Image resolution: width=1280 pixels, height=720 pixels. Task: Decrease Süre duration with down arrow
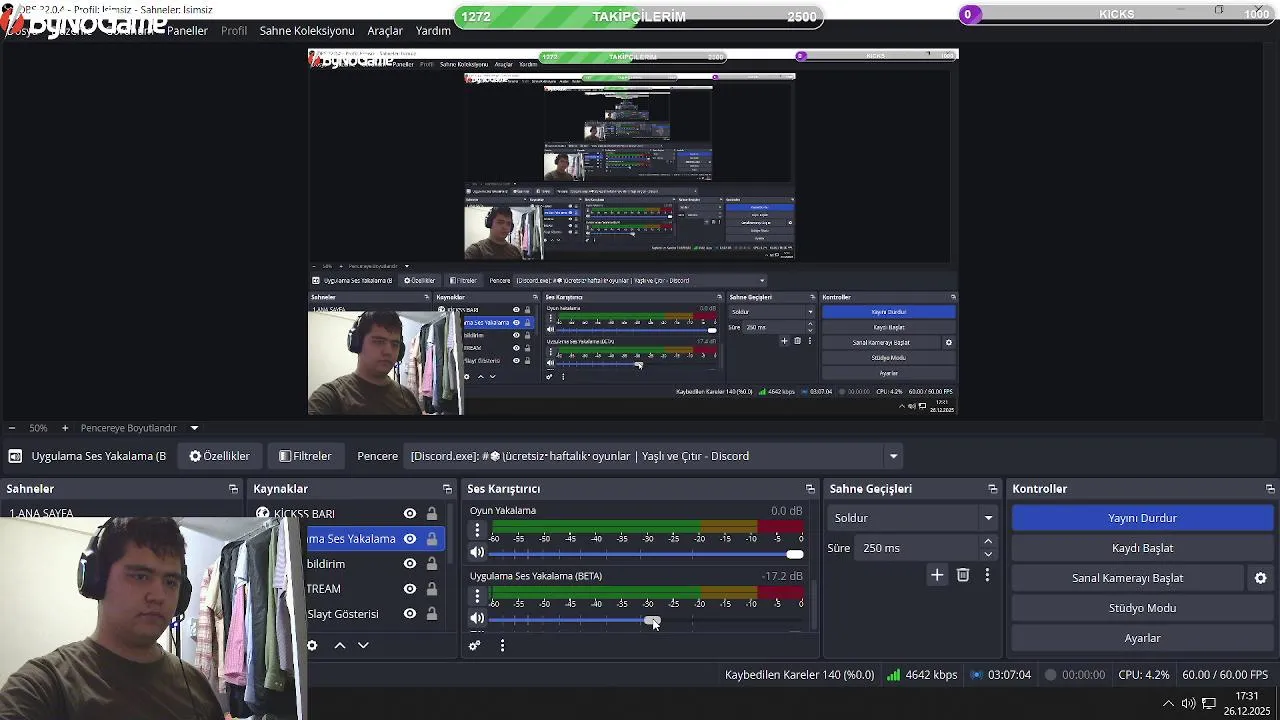[988, 554]
